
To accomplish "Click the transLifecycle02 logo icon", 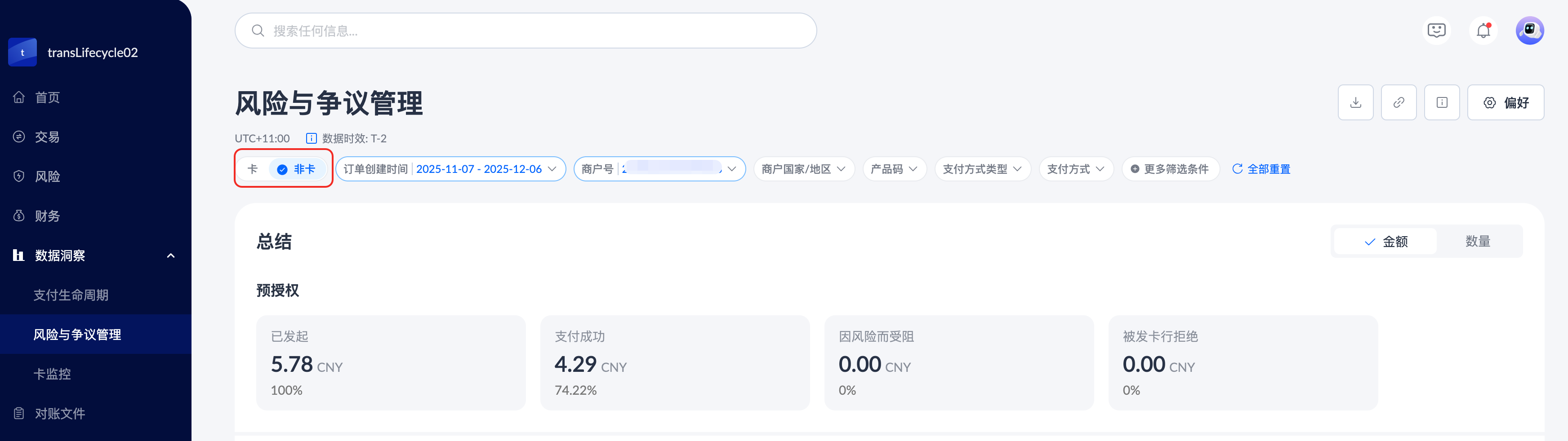I will point(22,52).
